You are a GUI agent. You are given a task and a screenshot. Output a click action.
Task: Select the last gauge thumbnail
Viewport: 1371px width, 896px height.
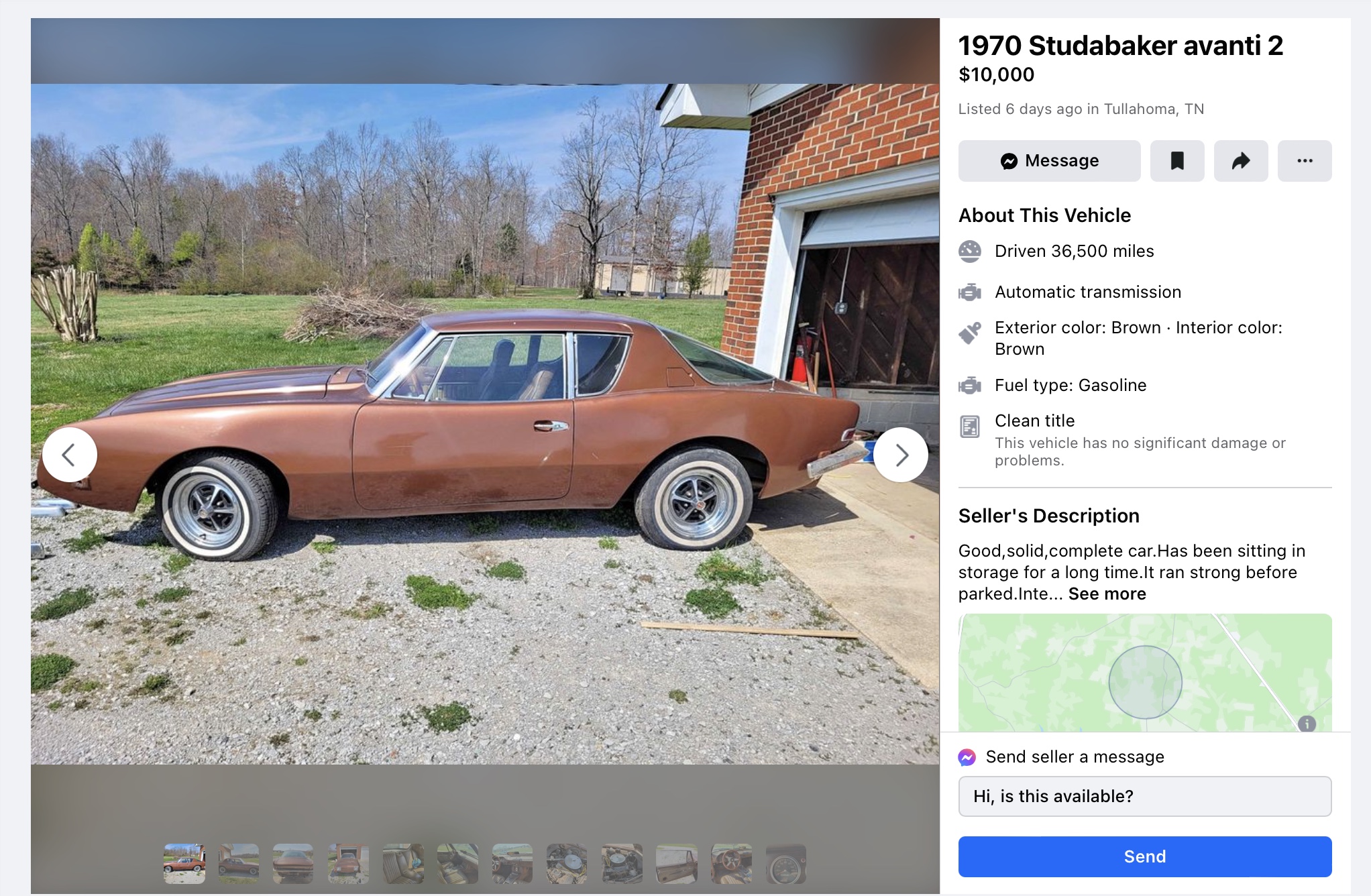tap(786, 864)
